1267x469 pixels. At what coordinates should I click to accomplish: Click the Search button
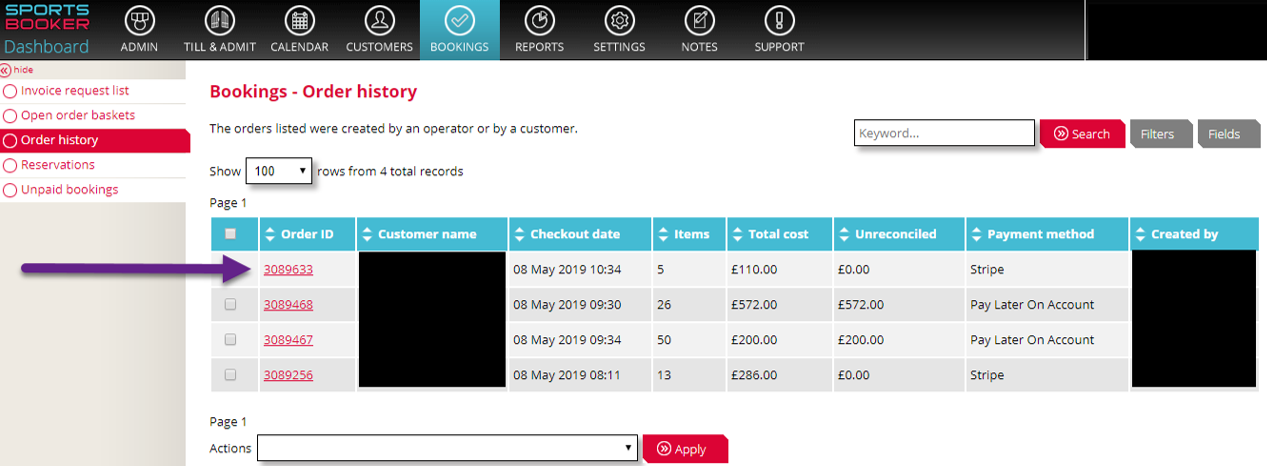1081,134
